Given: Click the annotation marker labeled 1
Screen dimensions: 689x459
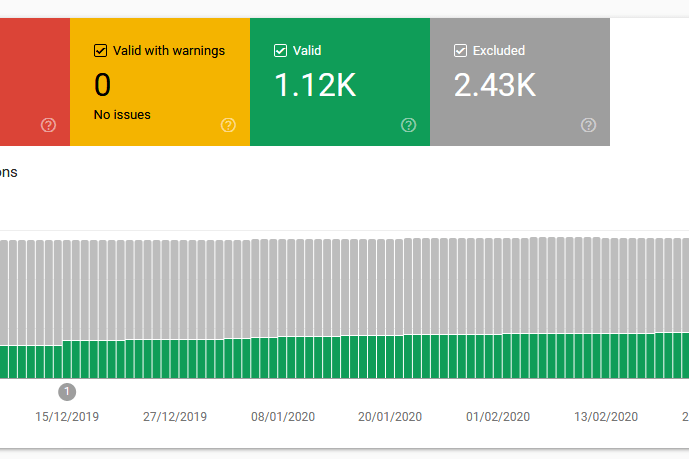Looking at the screenshot, I should tap(67, 391).
